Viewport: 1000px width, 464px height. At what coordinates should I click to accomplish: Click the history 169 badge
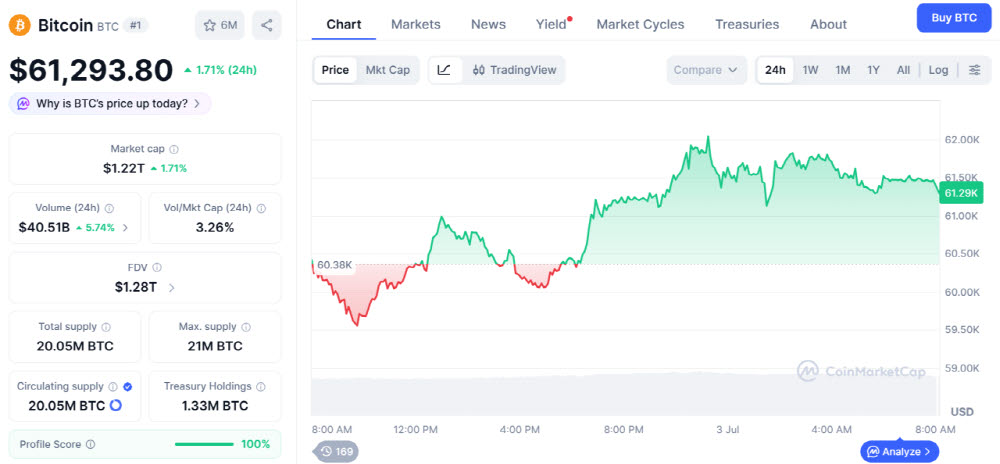click(335, 452)
